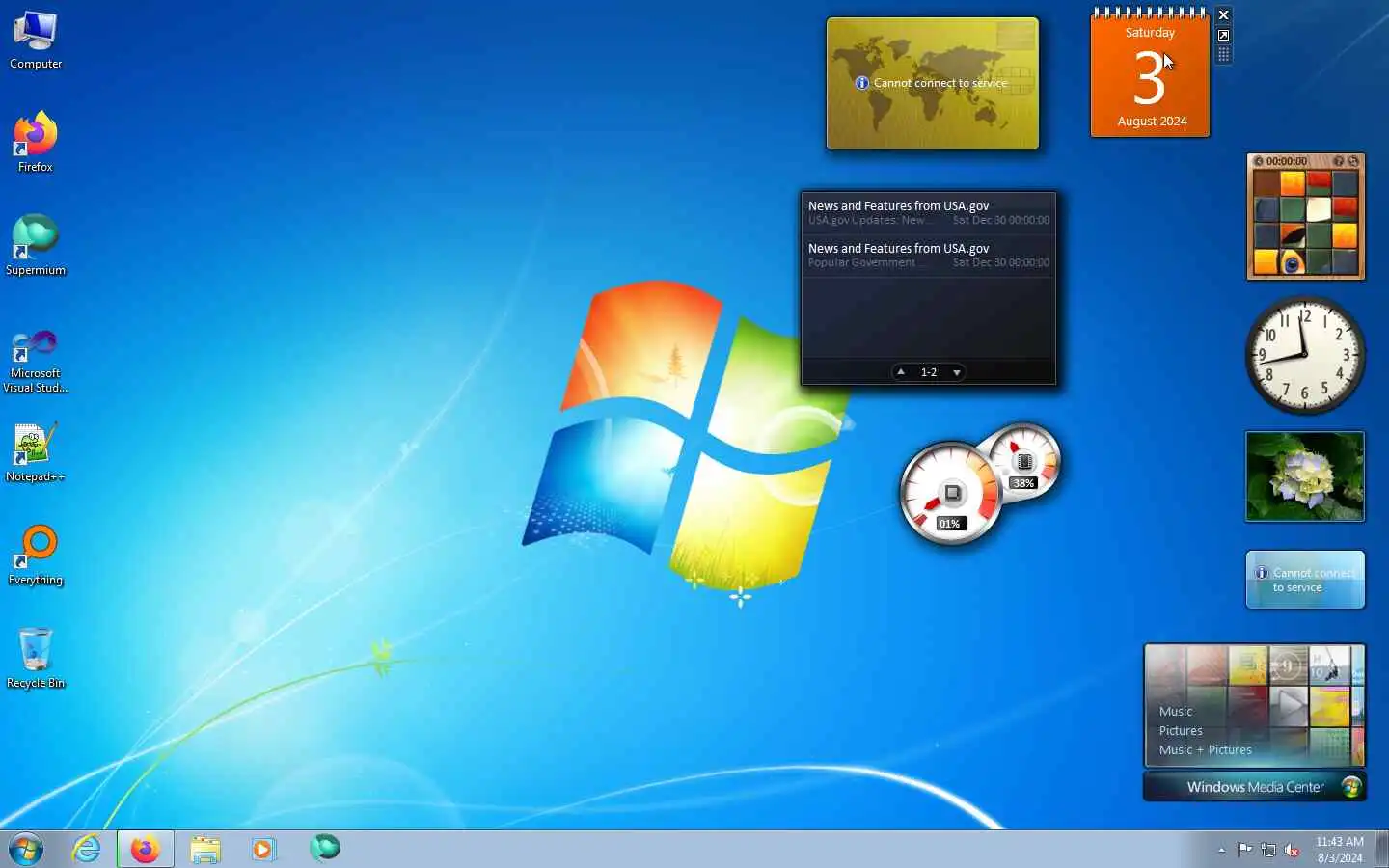
Task: Show hidden tray icons arrow
Action: [x=1221, y=851]
